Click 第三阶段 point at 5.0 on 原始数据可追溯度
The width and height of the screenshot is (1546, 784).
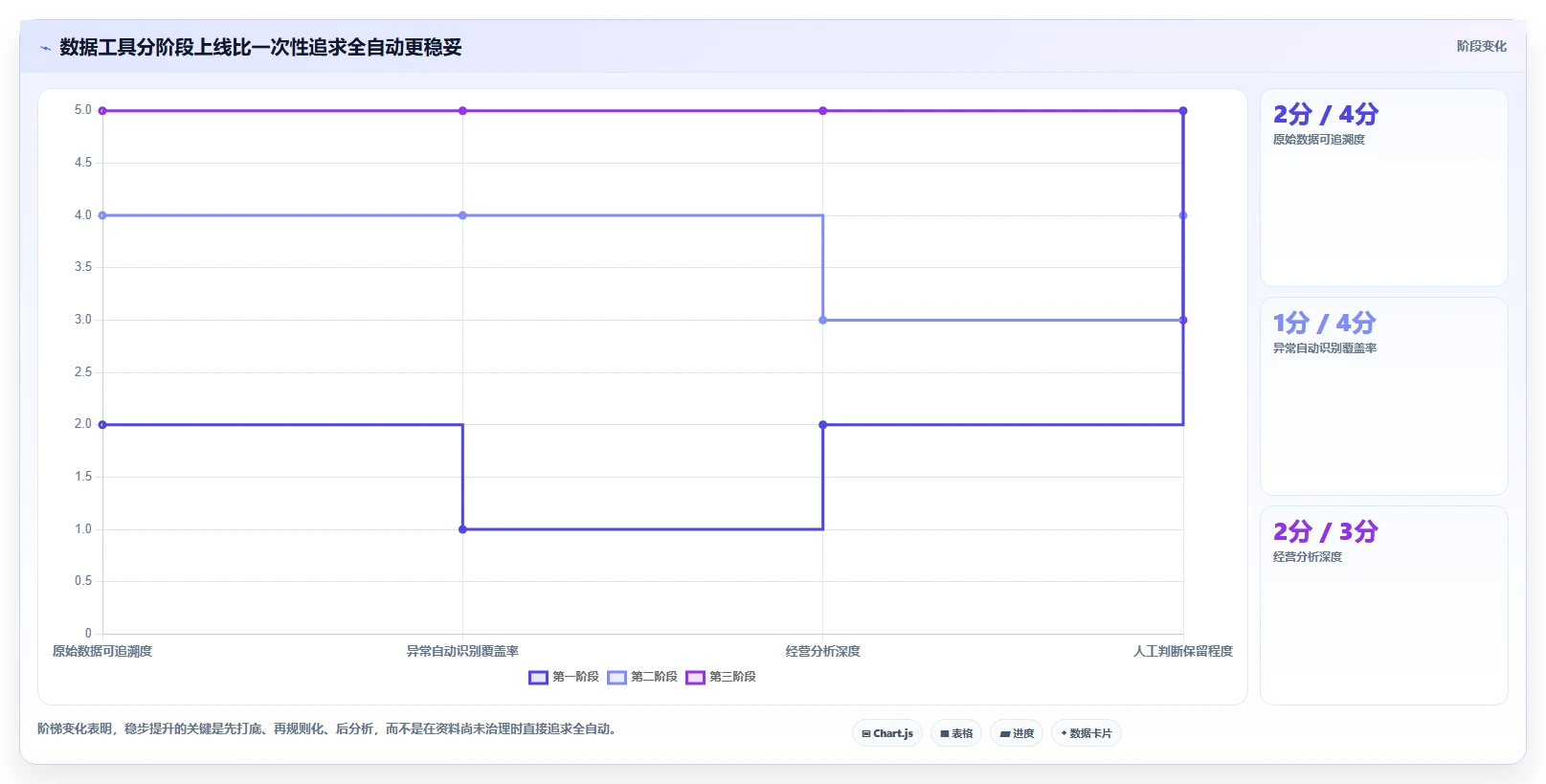(102, 111)
